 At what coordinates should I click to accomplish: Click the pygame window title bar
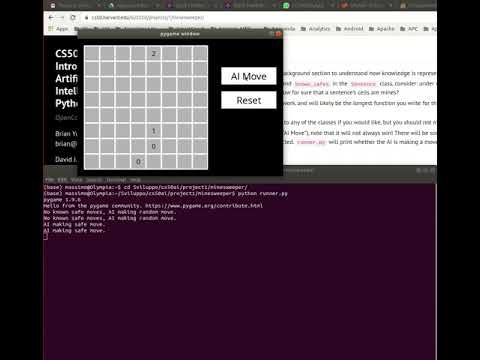point(180,34)
